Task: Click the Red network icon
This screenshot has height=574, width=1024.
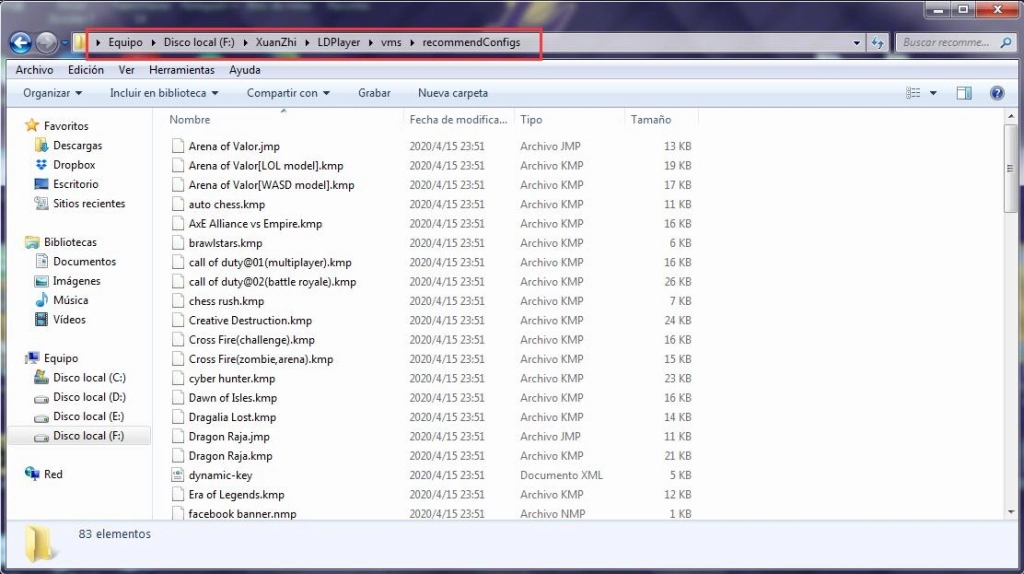Action: tap(32, 473)
